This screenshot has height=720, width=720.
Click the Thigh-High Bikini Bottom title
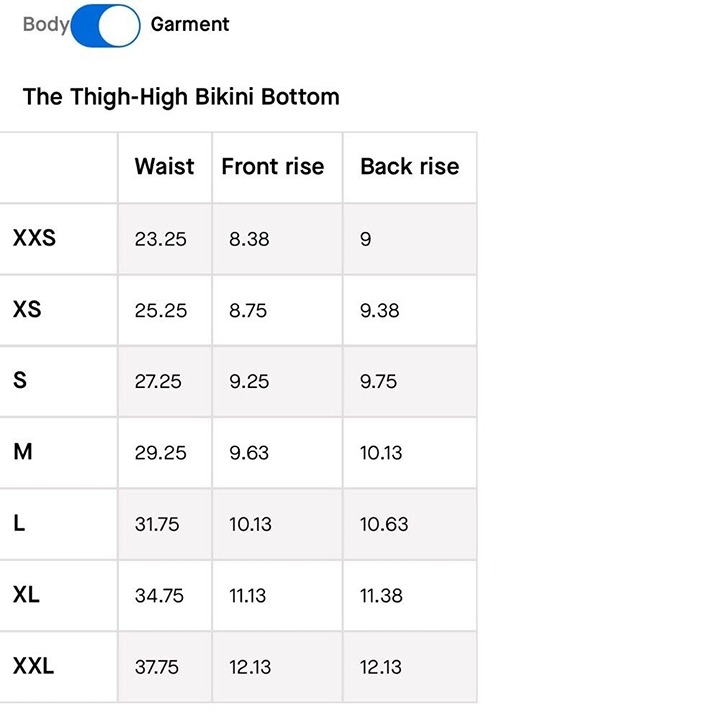tap(181, 97)
